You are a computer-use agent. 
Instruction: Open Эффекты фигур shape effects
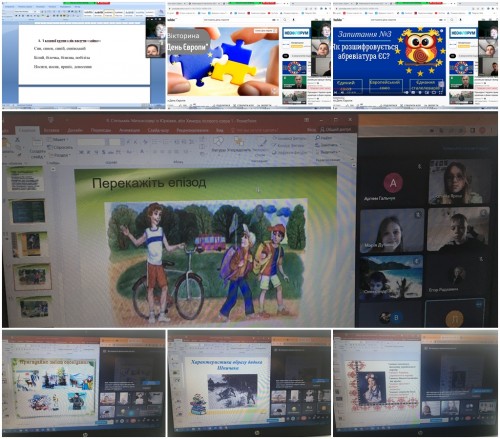tap(289, 152)
